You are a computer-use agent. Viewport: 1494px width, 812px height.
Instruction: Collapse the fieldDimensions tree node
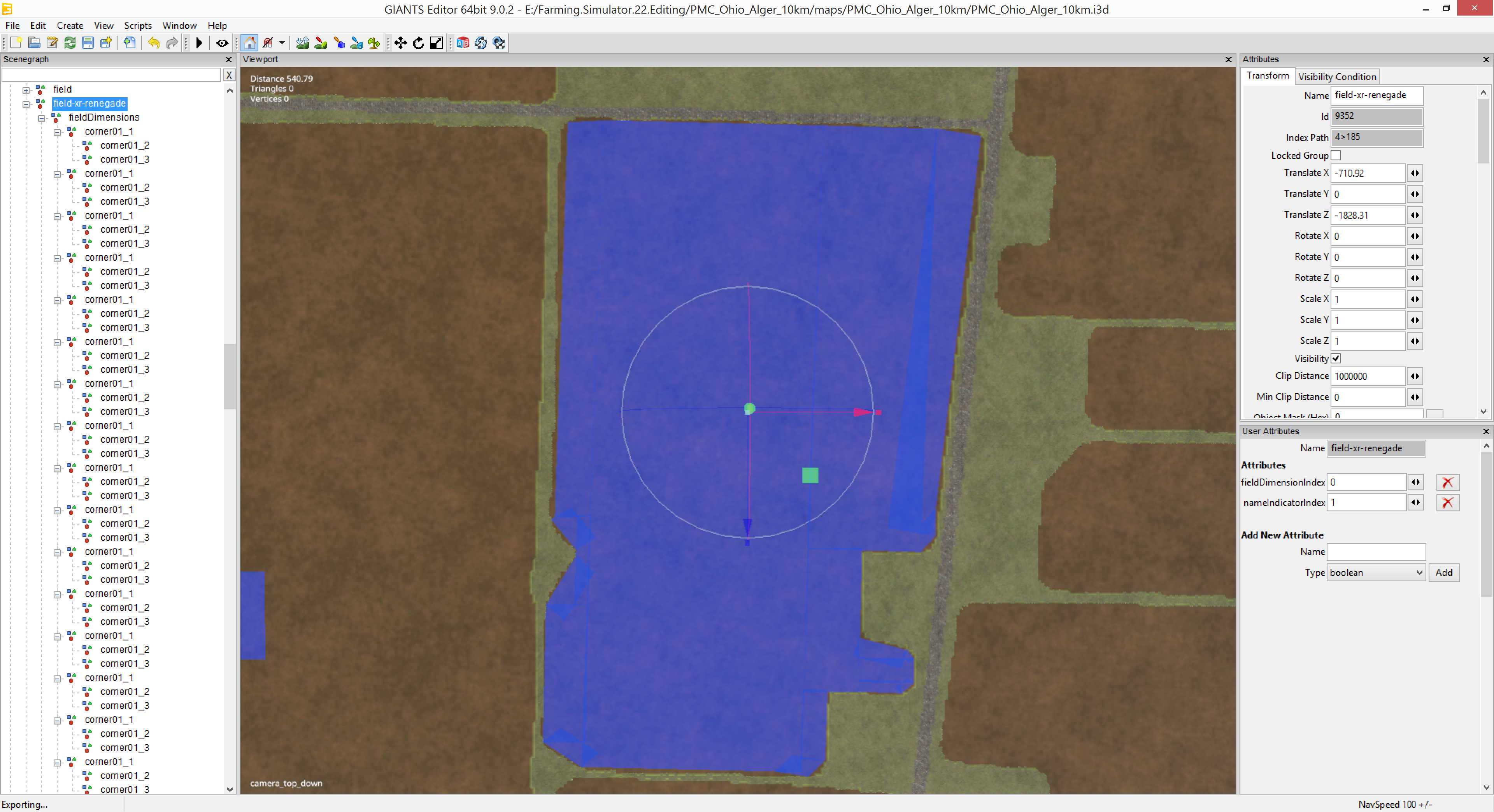[42, 118]
